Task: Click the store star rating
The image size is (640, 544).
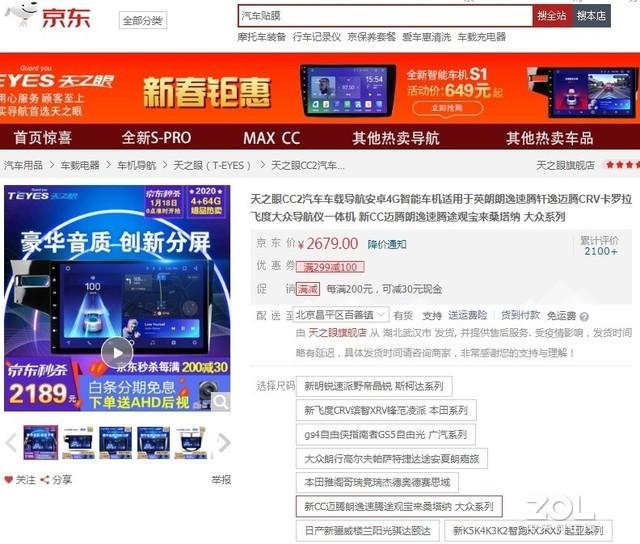Action: (x=623, y=165)
